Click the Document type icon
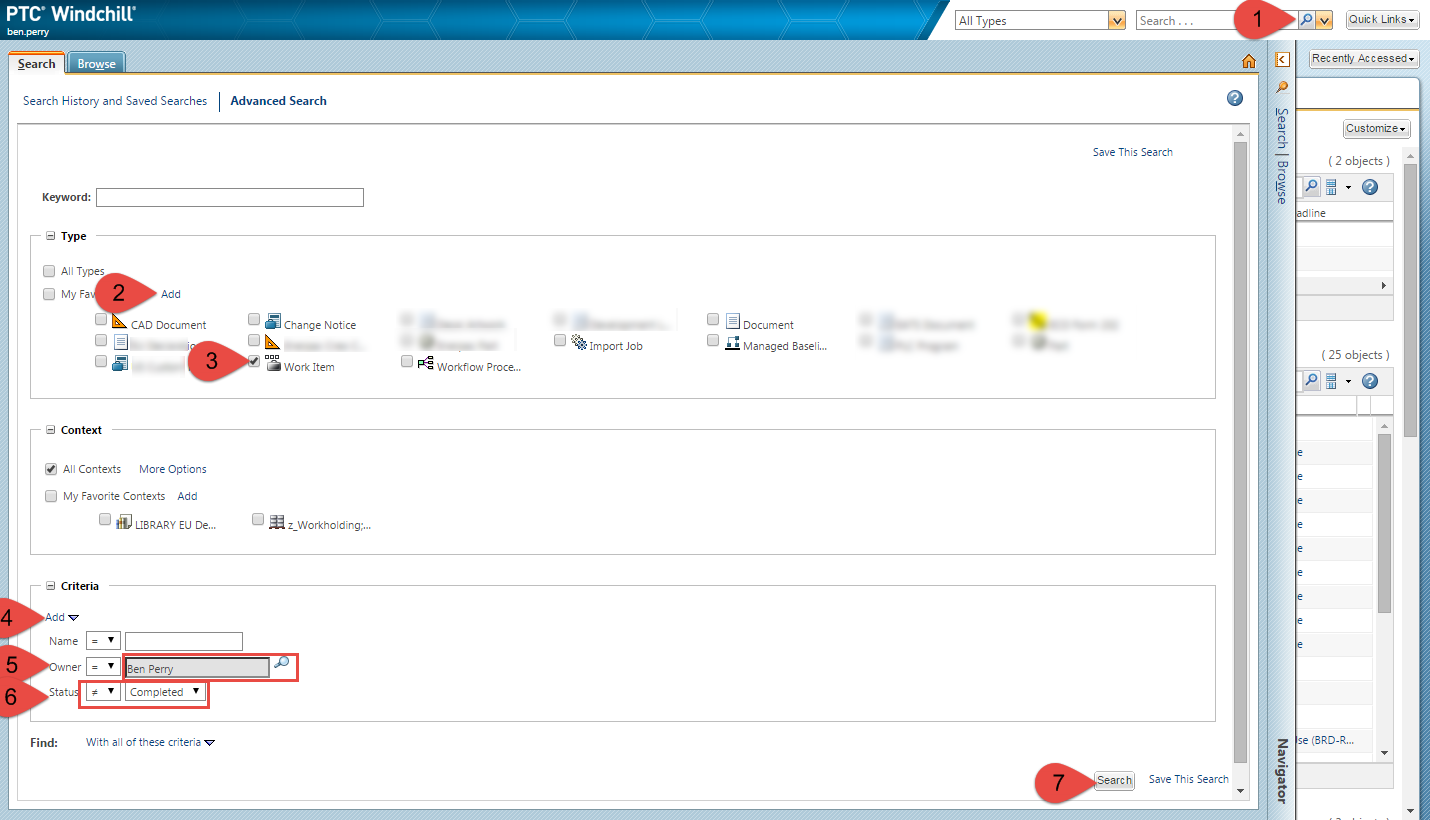This screenshot has height=820, width=1430. [x=732, y=321]
